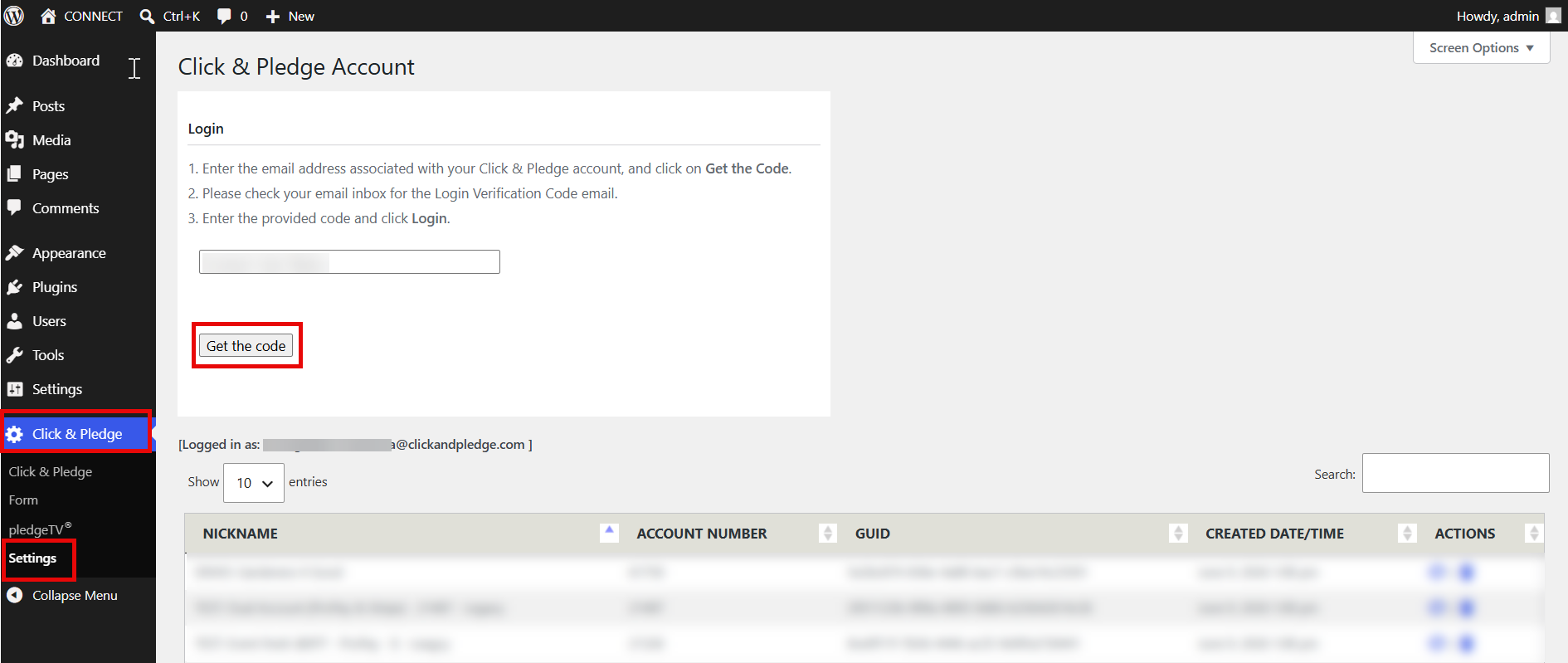Expand the Screen Options panel

tap(1481, 48)
